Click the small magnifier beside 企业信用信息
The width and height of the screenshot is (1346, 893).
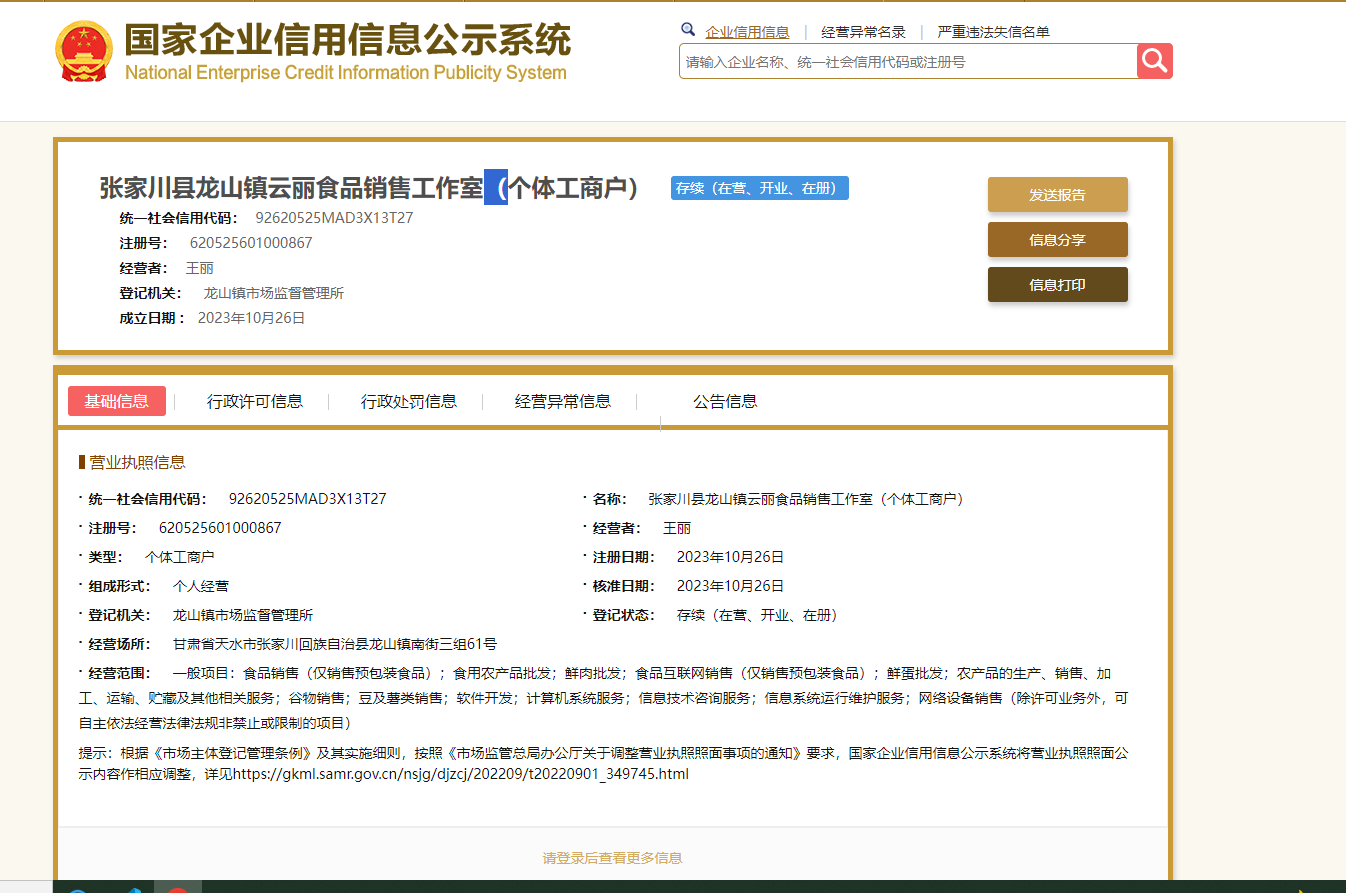(688, 30)
